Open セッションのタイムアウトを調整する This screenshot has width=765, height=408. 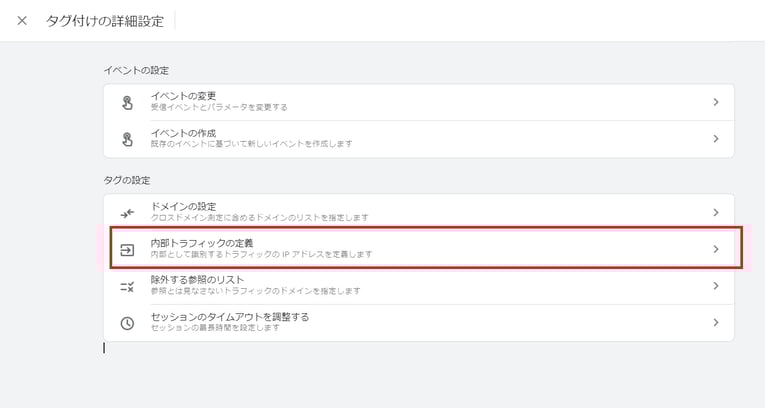click(x=229, y=317)
